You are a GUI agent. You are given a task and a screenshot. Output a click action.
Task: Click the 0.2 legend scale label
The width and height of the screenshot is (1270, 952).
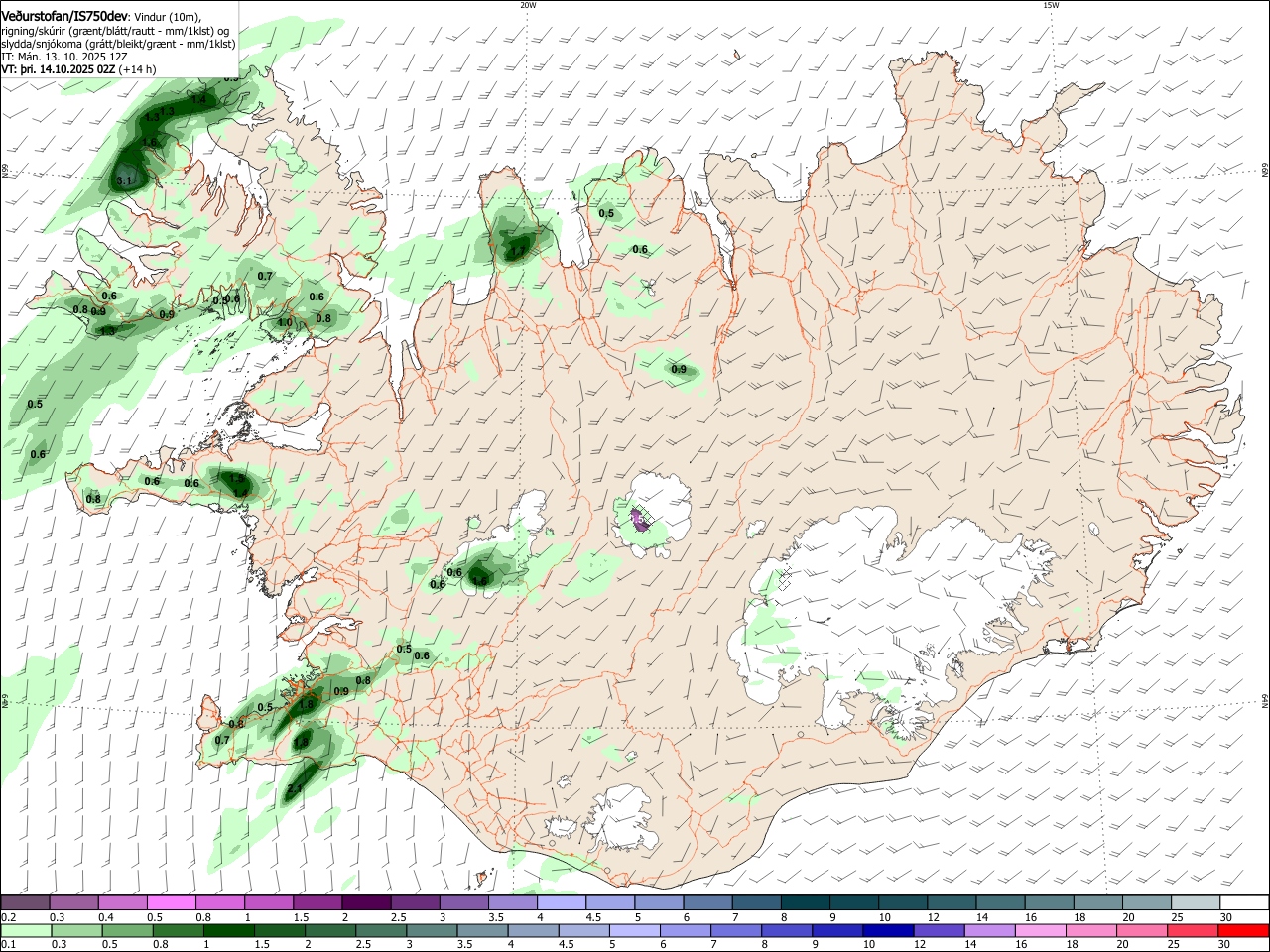coord(7,918)
